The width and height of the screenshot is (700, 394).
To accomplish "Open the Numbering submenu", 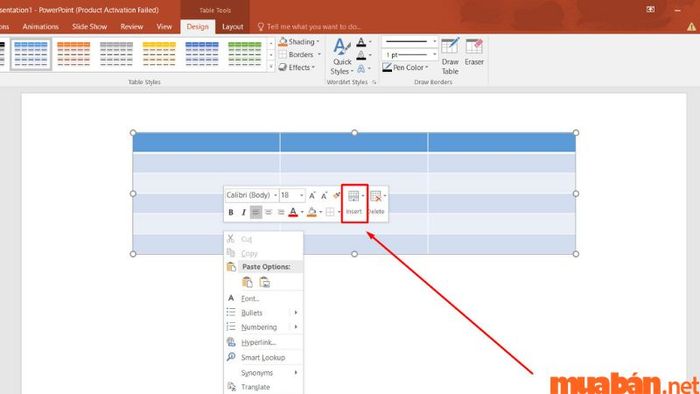I will [x=263, y=327].
